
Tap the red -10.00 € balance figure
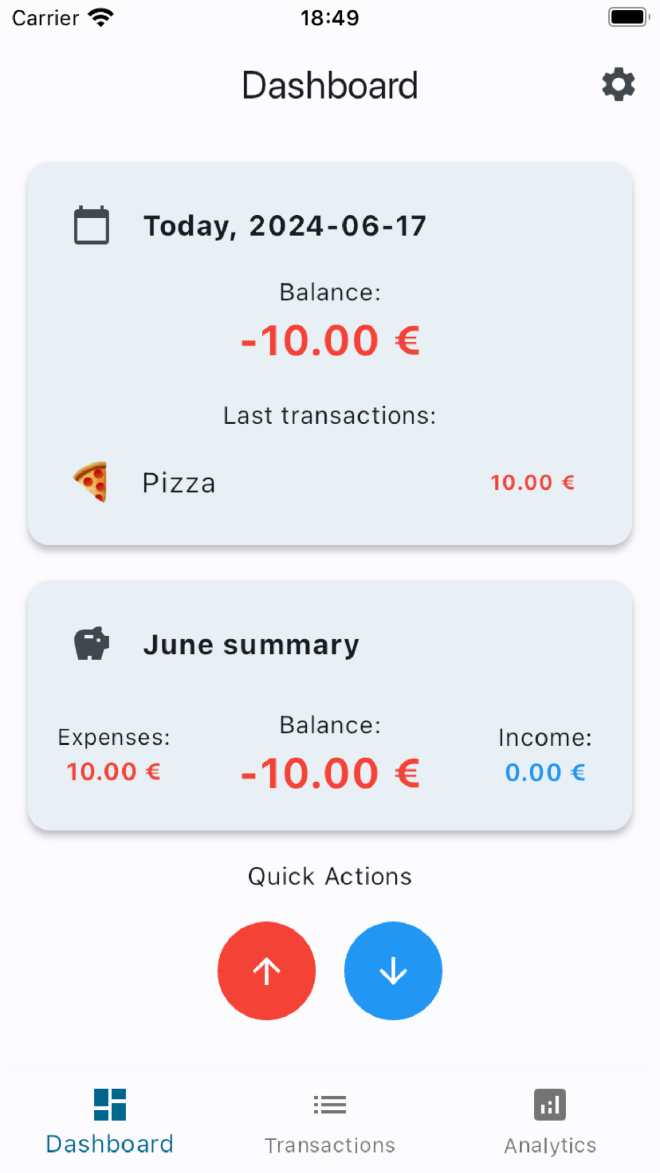(330, 340)
